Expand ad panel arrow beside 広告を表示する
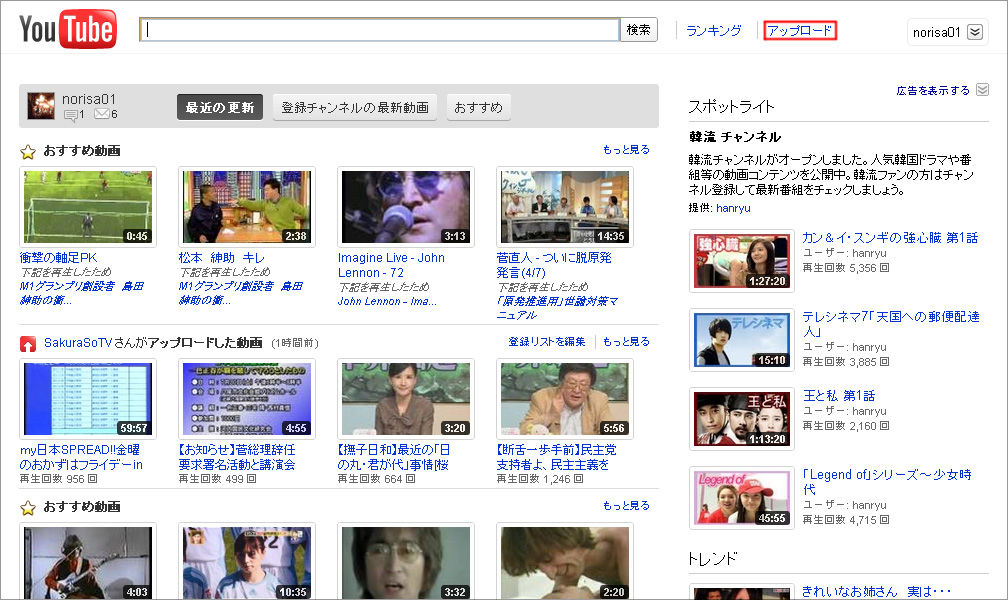This screenshot has height=600, width=1008. coord(982,90)
